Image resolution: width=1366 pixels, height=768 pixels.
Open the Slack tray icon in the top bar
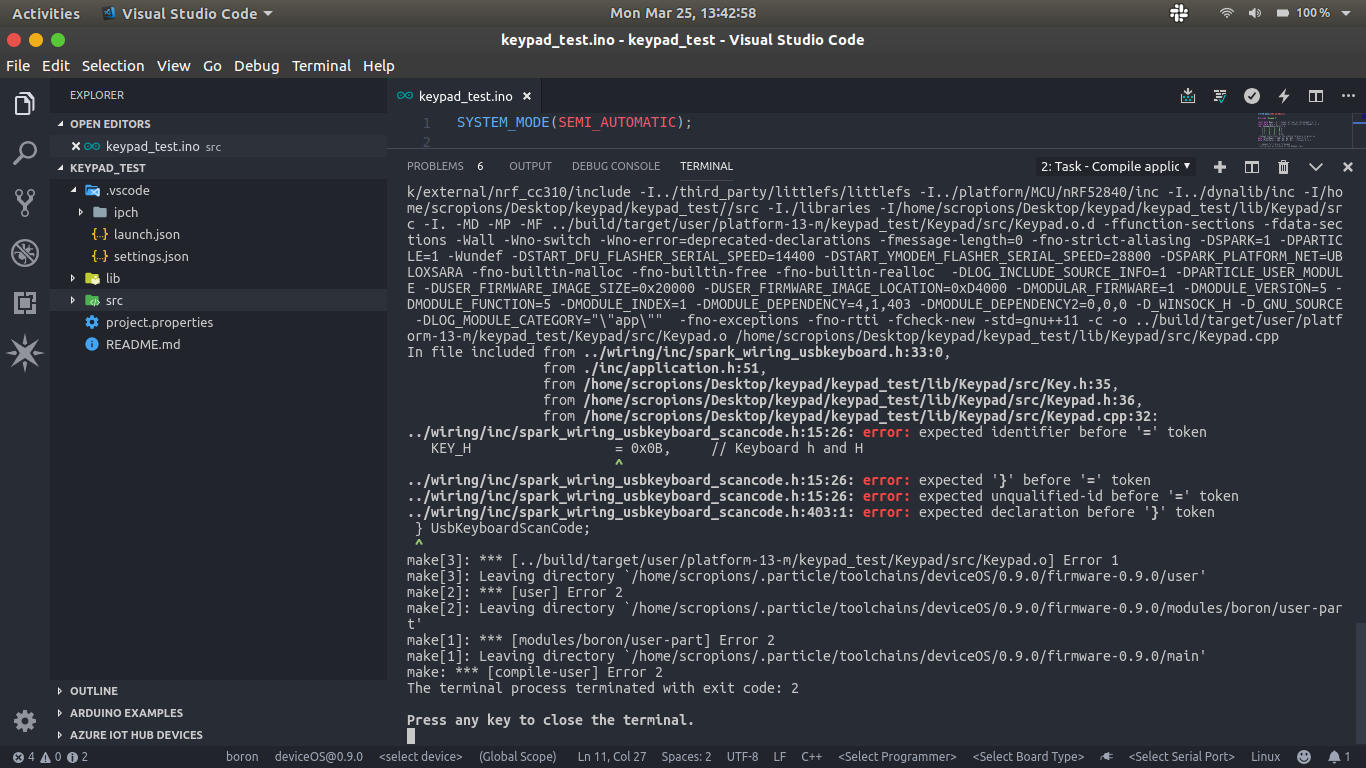click(x=1178, y=13)
